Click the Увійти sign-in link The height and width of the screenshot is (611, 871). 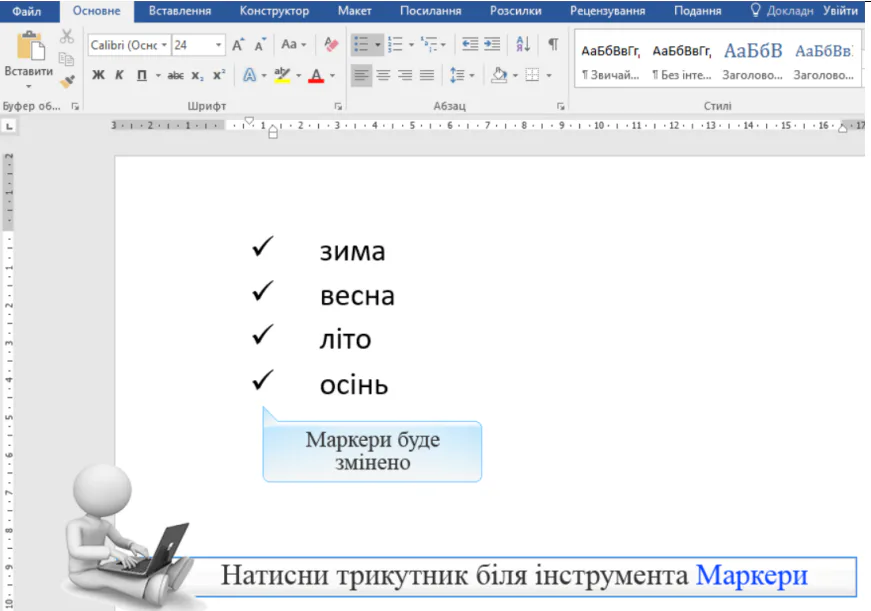pos(839,11)
